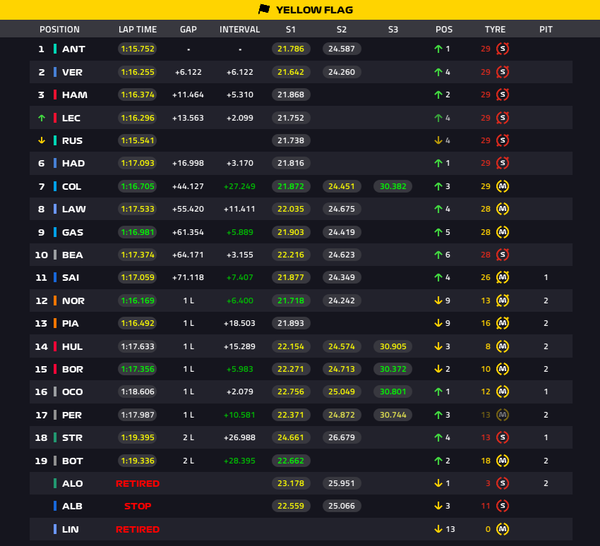Click COL's green lap time 1:16.705

pos(137,186)
